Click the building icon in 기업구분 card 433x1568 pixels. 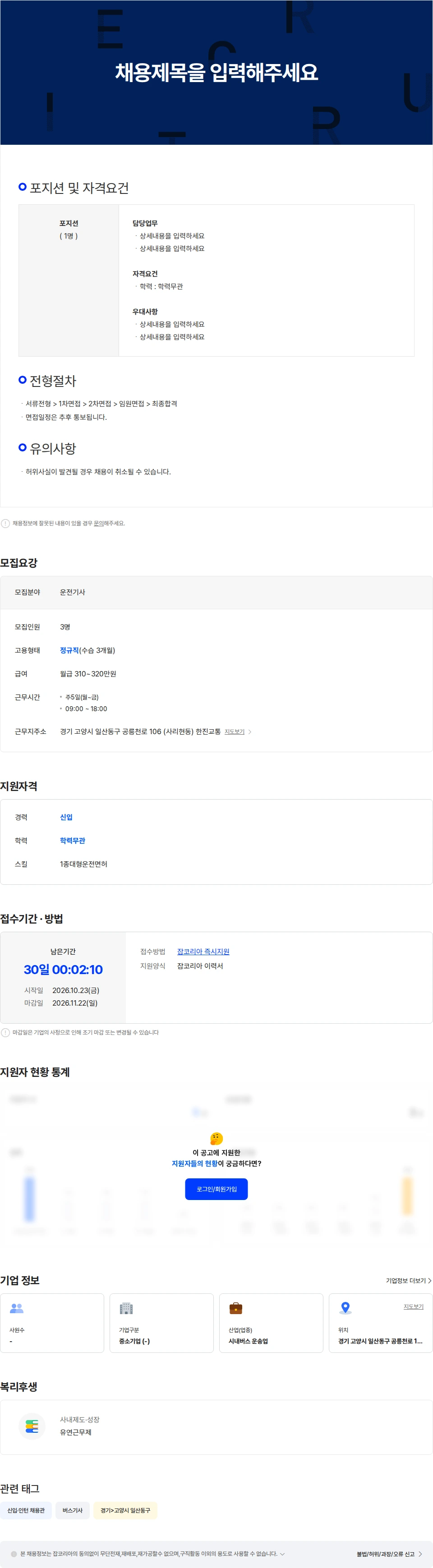(126, 1307)
